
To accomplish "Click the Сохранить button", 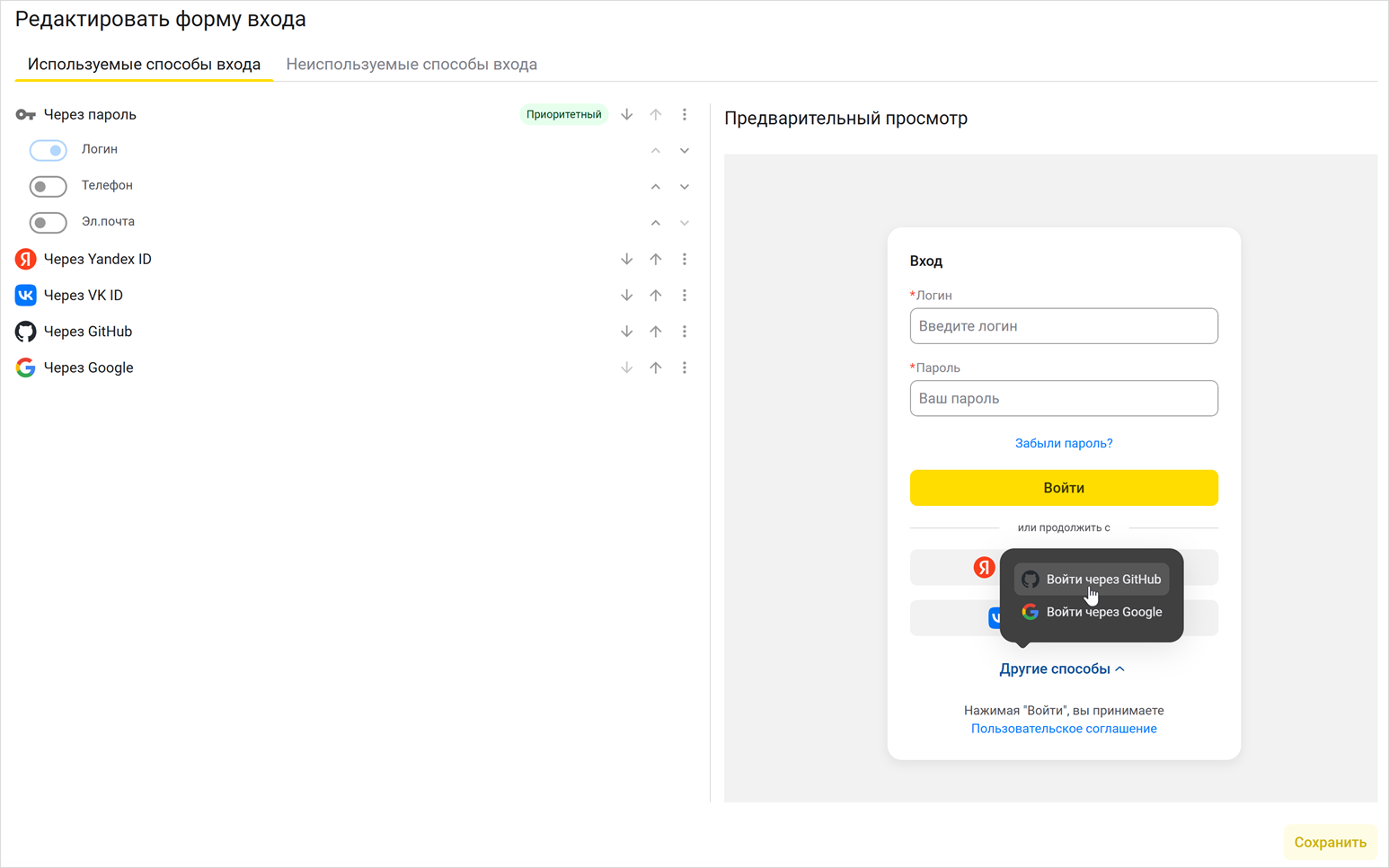I will tap(1330, 842).
